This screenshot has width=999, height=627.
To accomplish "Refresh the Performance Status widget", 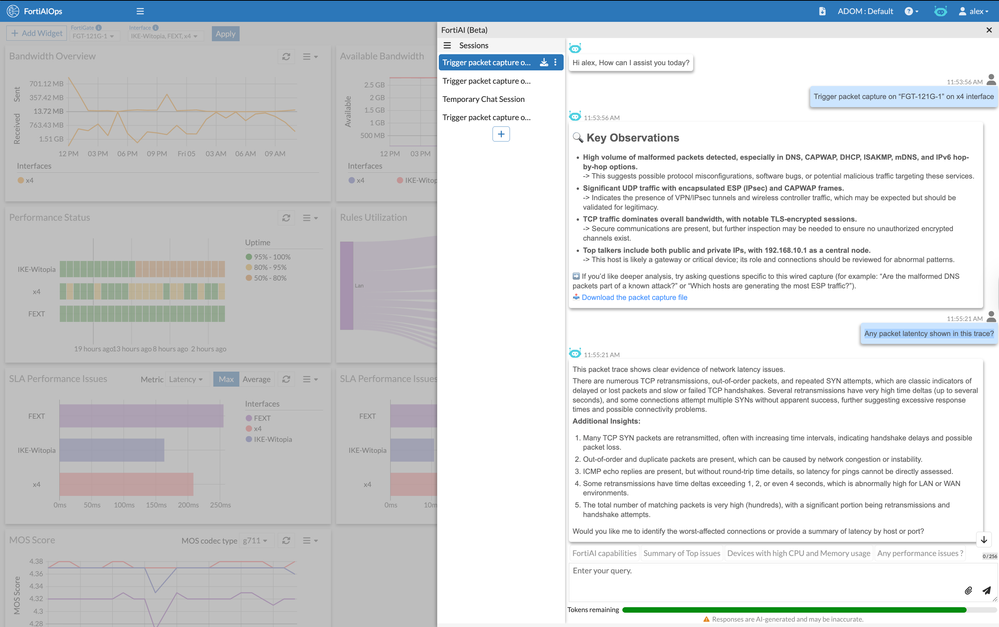I will pos(286,218).
